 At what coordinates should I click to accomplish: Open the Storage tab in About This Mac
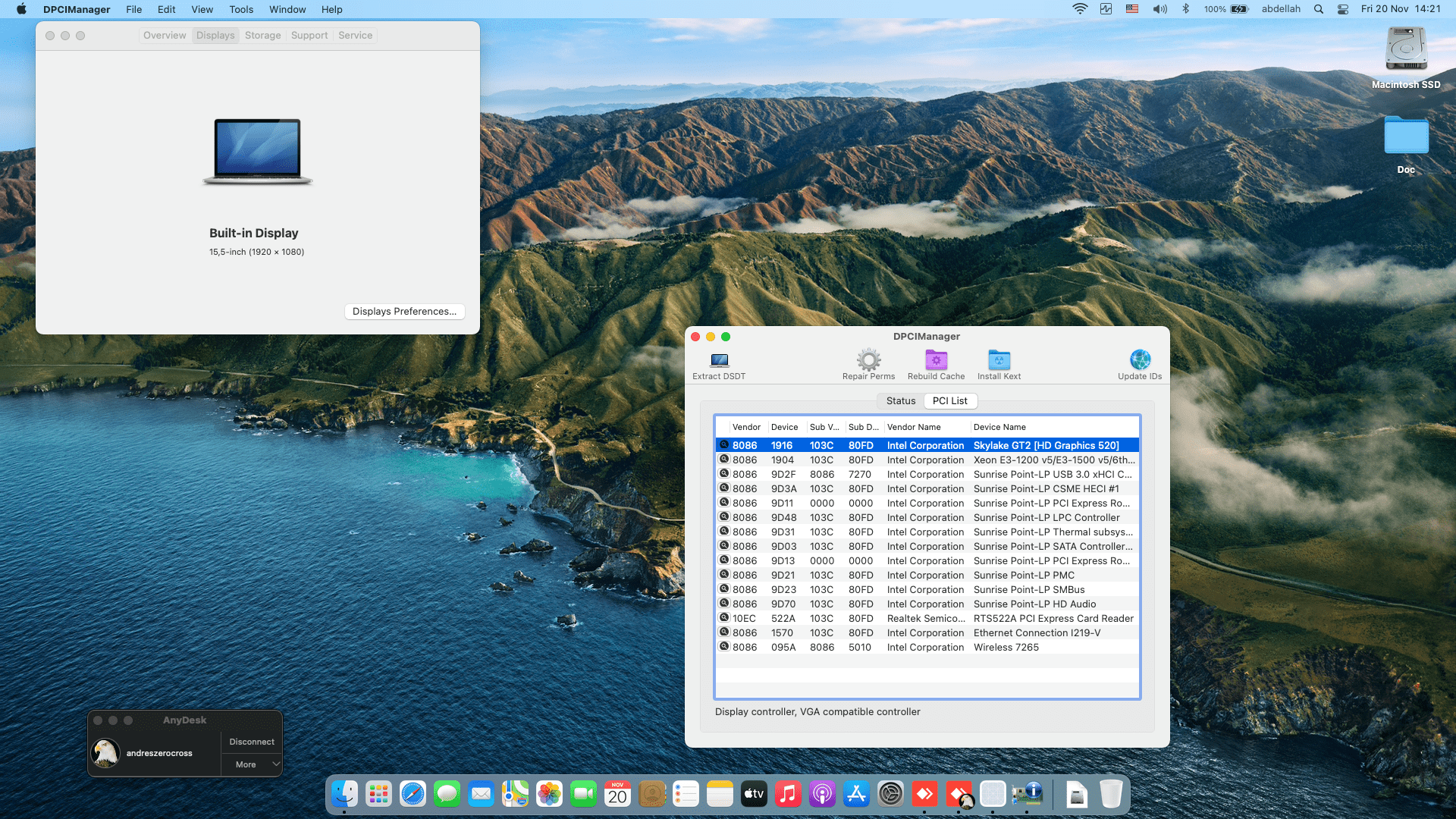pos(262,36)
